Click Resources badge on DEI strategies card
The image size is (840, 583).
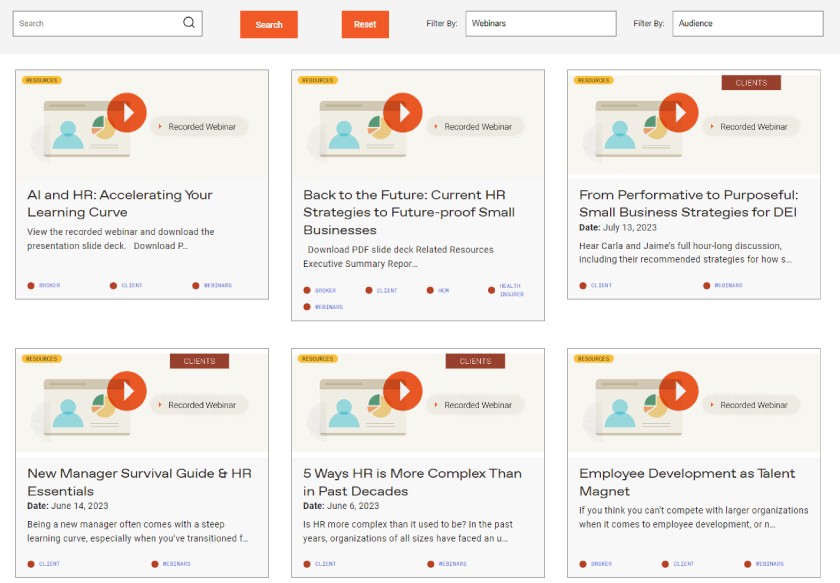[x=594, y=80]
